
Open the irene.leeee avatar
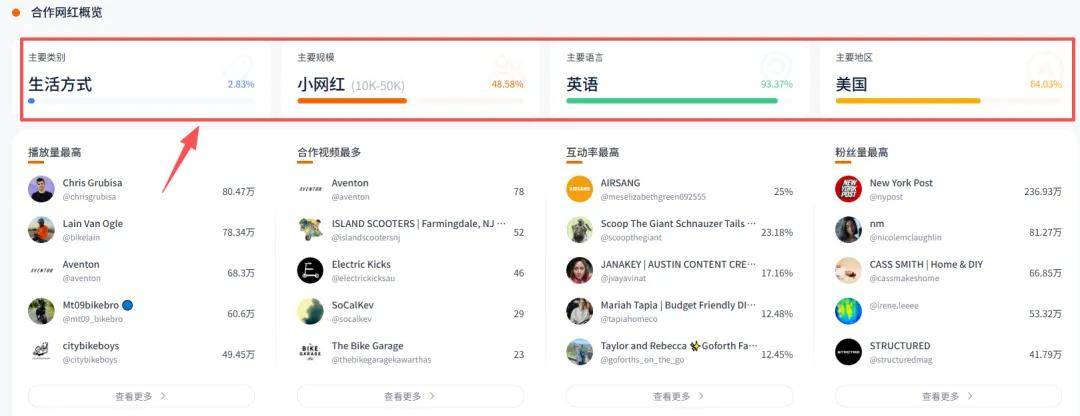pos(849,311)
